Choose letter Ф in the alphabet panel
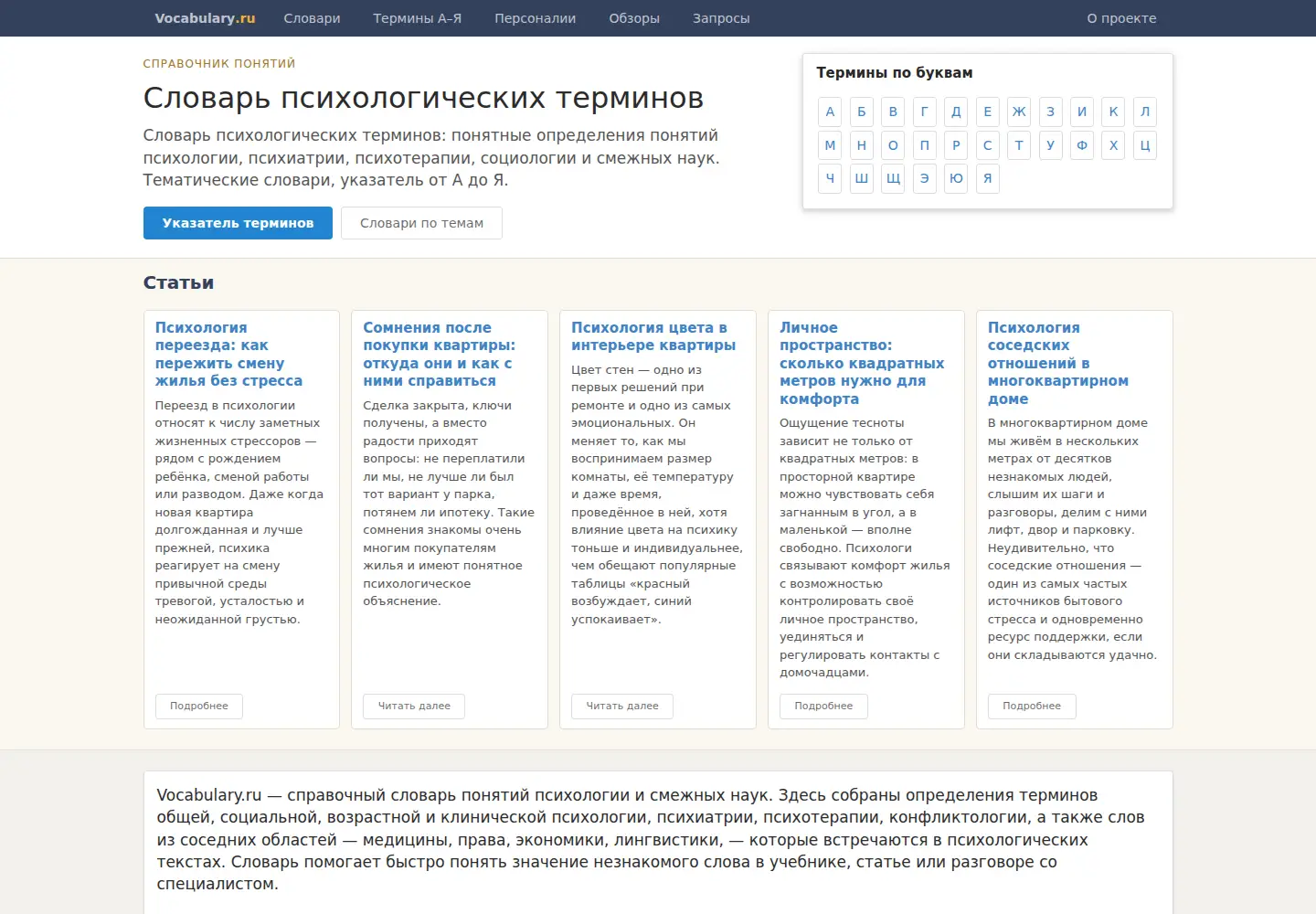This screenshot has height=914, width=1316. 1082,145
